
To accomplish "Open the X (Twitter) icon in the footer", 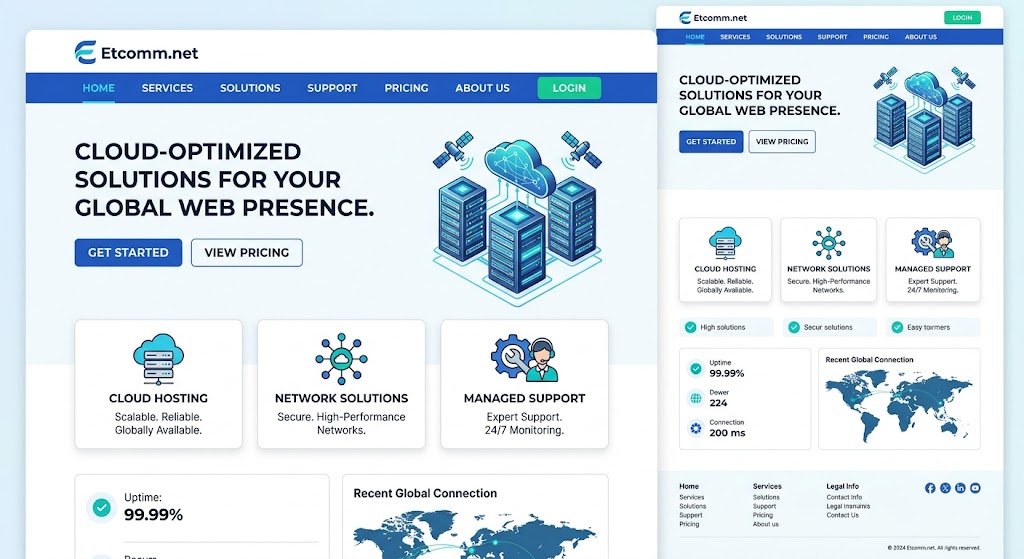I will coord(945,488).
